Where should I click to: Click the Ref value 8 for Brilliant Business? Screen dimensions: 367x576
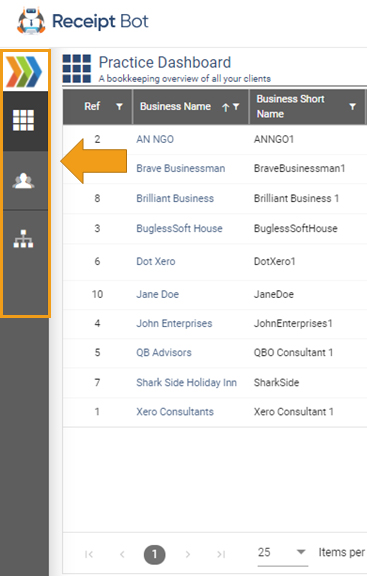(x=97, y=198)
